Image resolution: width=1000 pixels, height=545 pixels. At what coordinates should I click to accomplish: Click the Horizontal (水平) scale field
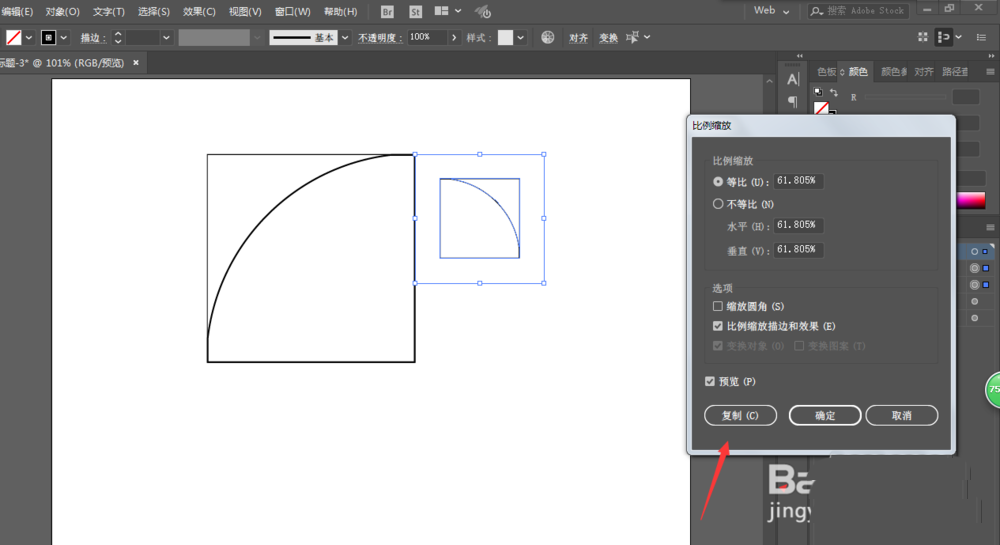798,225
